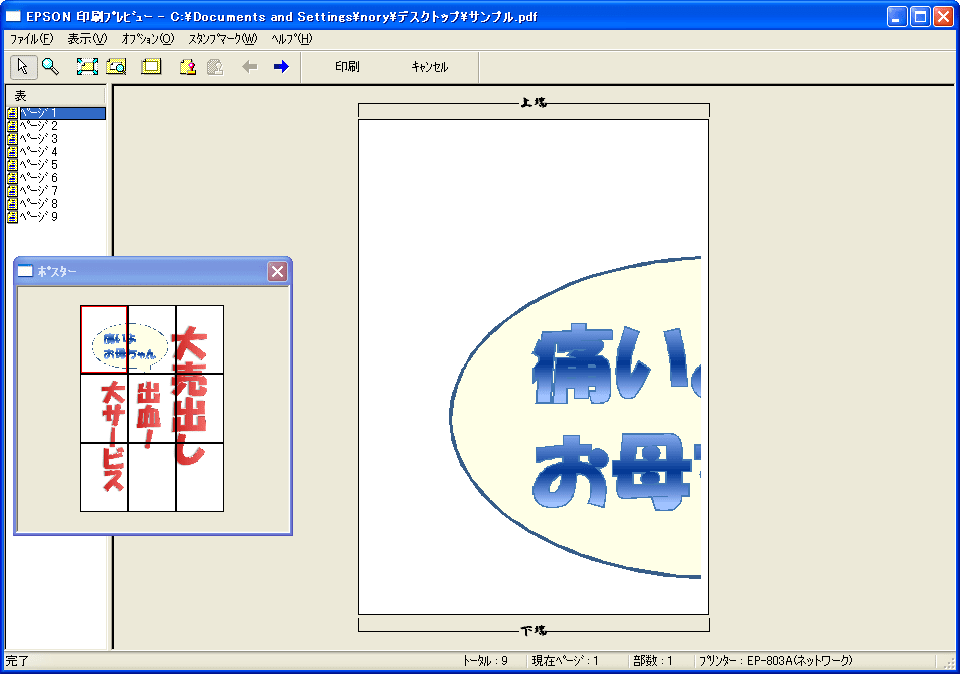
Task: Go to next page with blue arrow
Action: [x=281, y=67]
